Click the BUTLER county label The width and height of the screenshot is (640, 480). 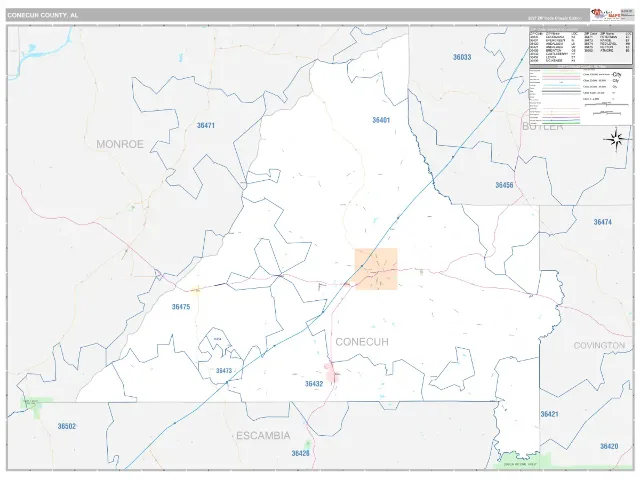543,127
